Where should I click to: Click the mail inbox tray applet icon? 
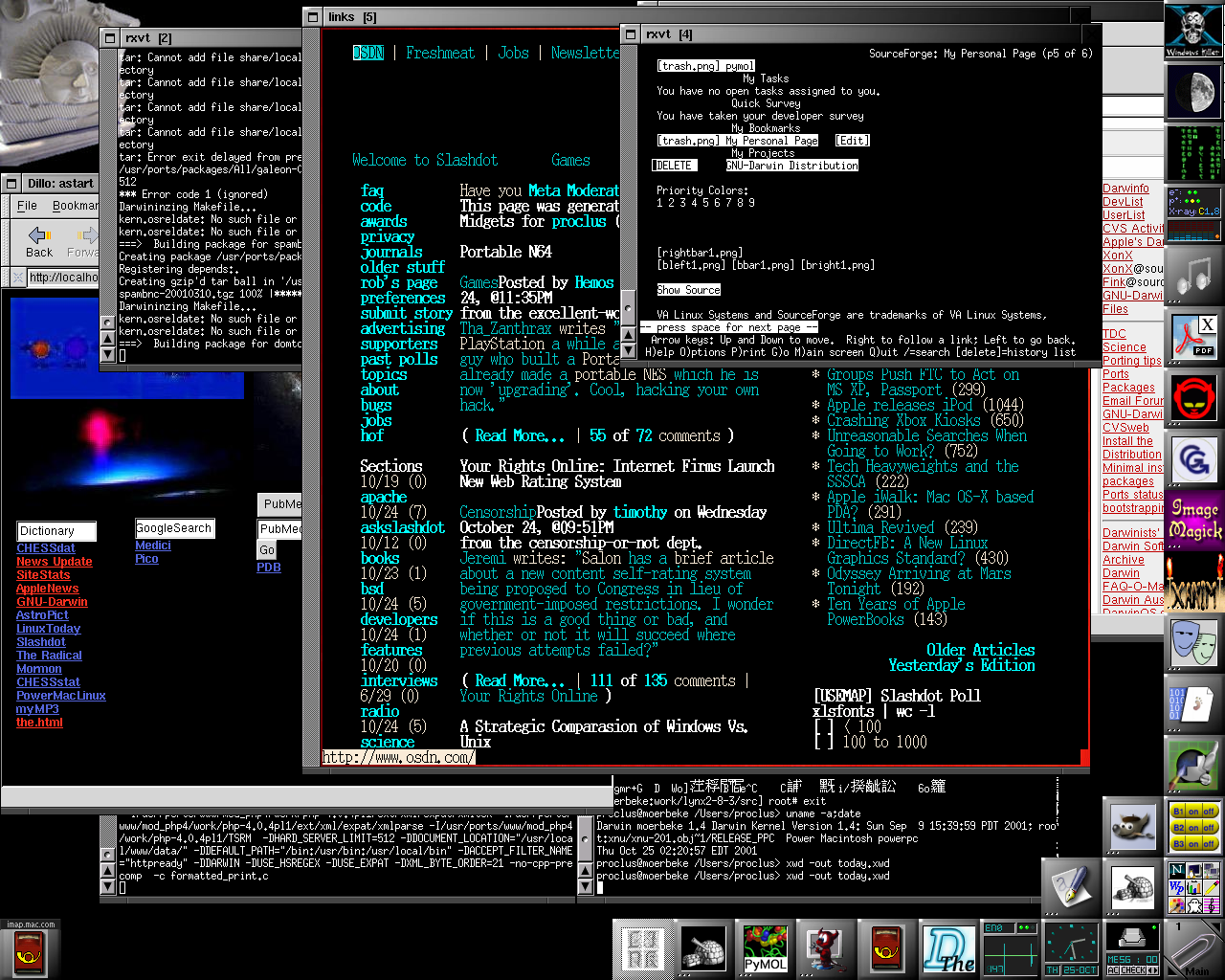1133,938
